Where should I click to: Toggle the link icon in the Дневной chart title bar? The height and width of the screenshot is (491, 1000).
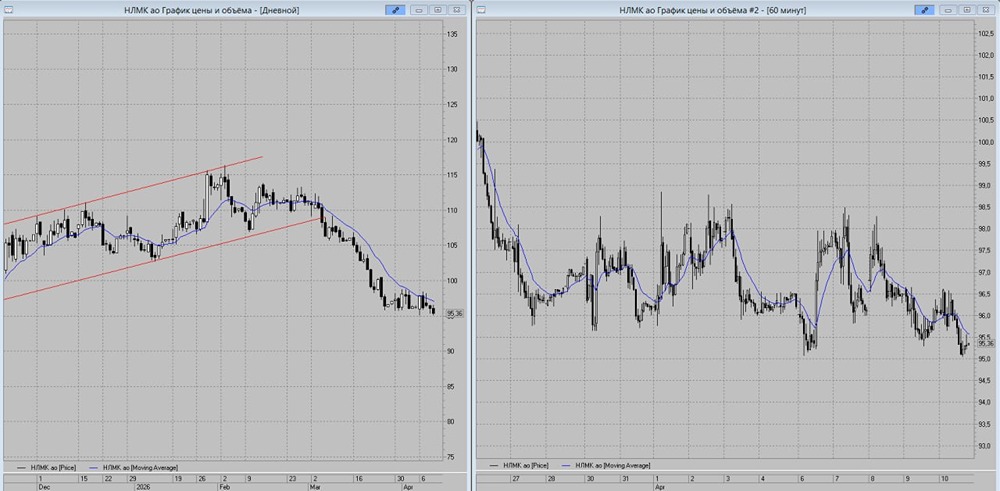395,10
